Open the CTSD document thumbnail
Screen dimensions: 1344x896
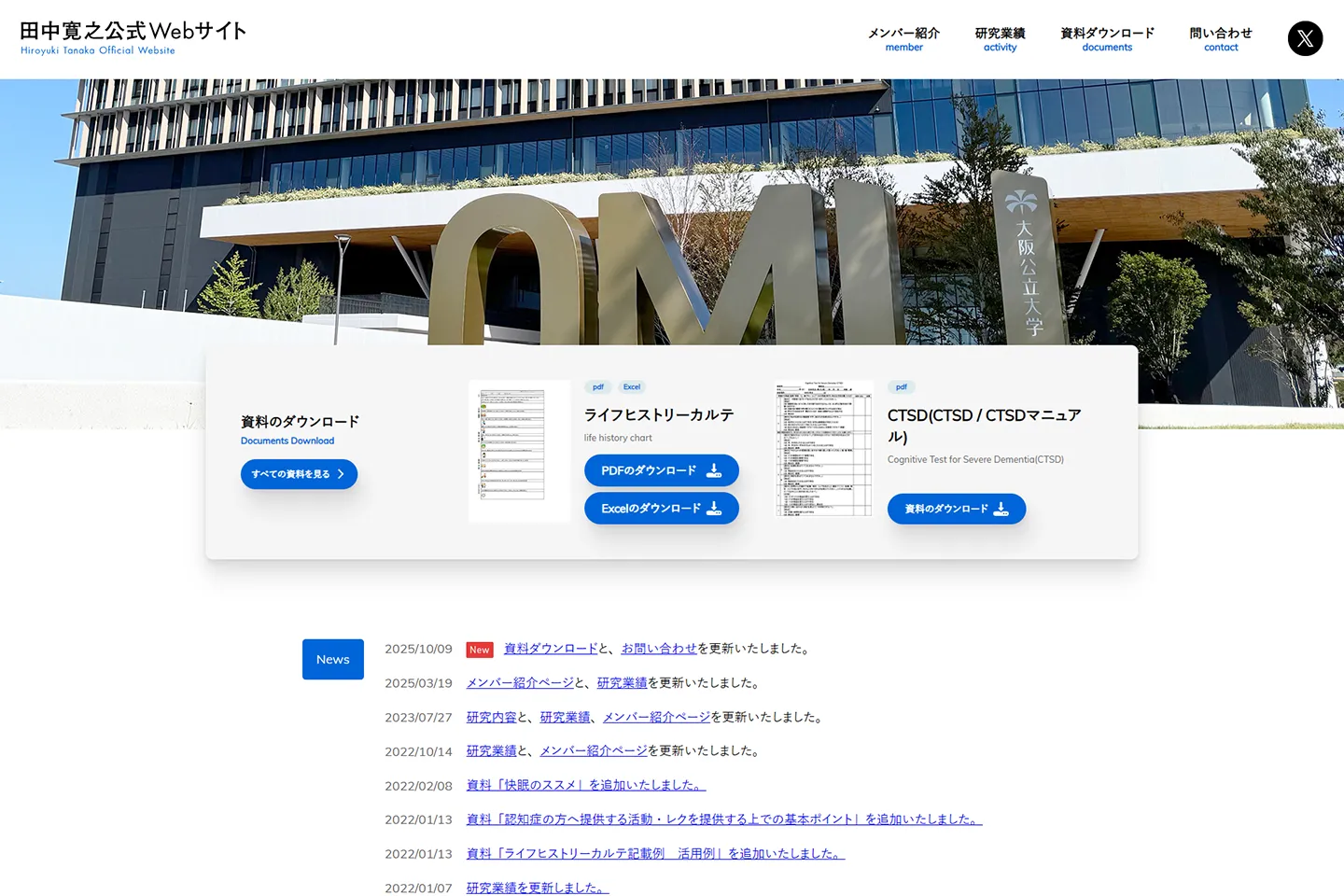(824, 448)
